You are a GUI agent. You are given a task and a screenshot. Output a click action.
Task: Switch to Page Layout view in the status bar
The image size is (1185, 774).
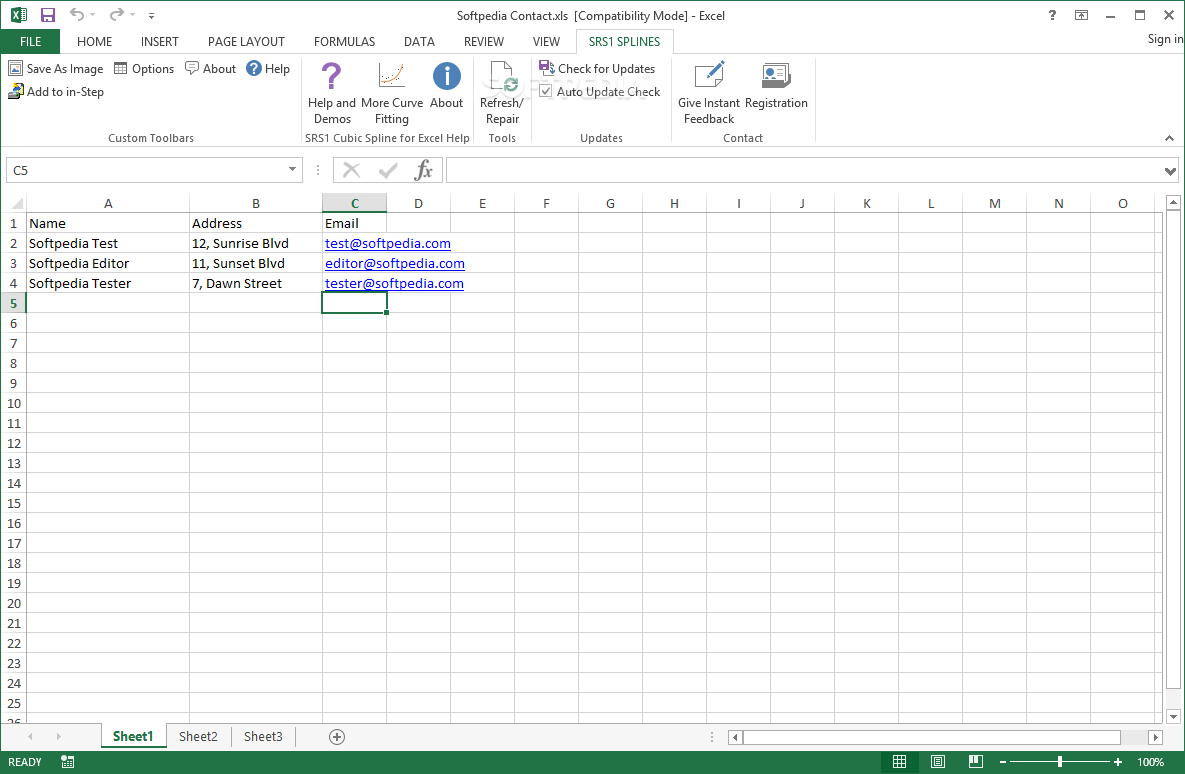point(938,762)
